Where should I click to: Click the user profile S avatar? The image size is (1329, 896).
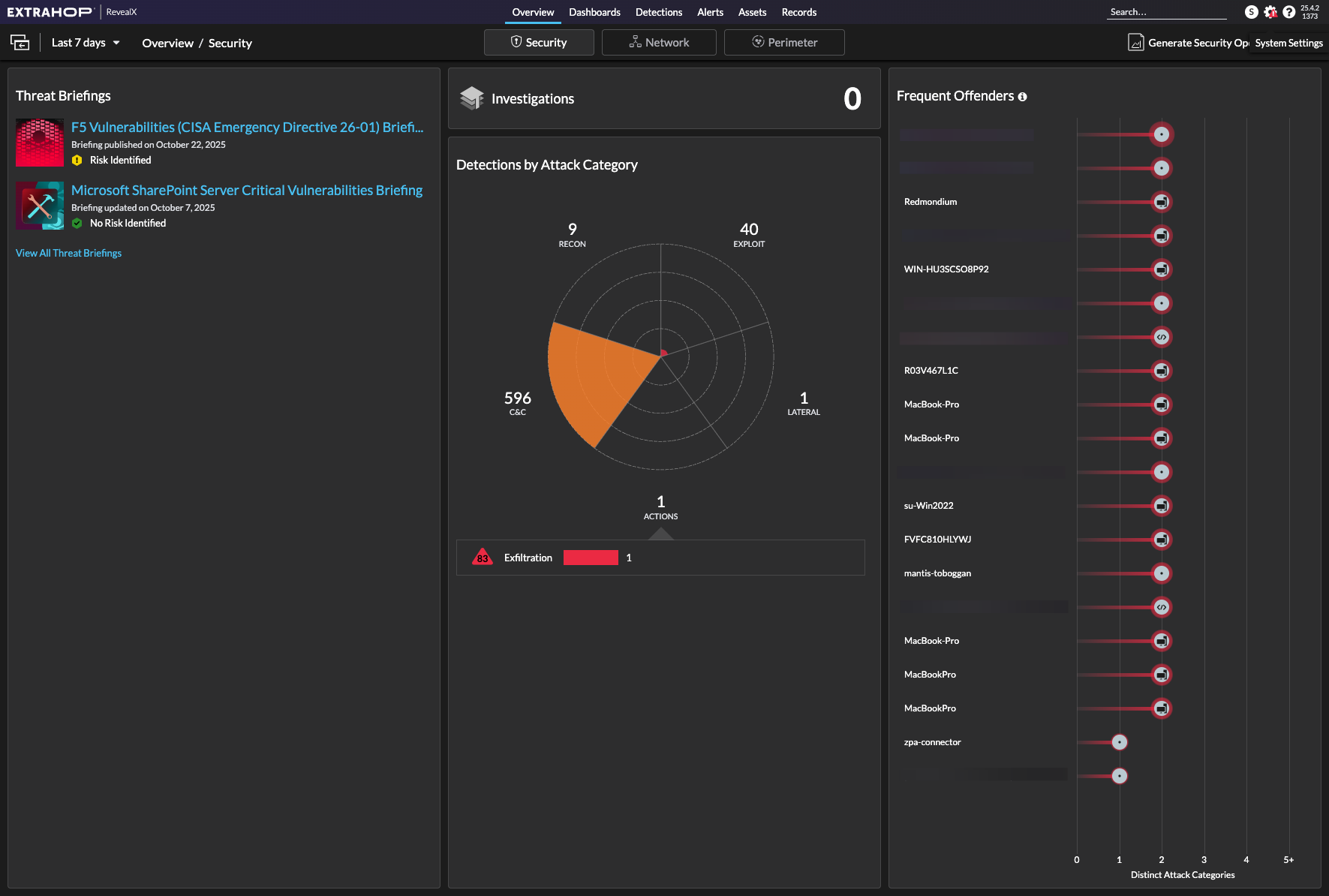1251,12
